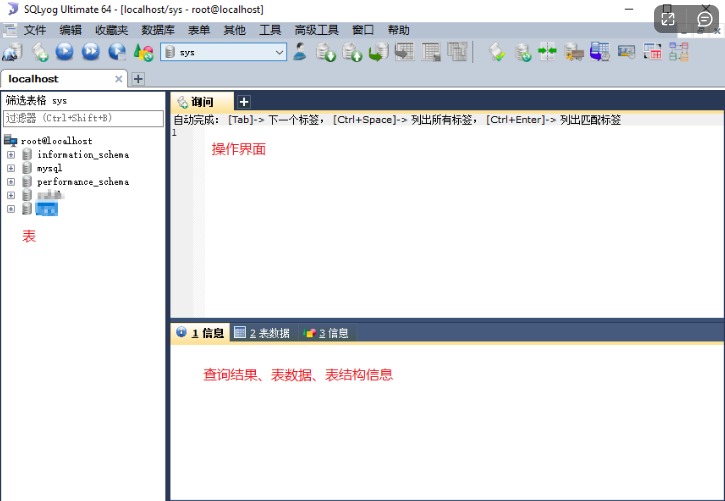Click the database icon with green down arrow
Image resolution: width=725 pixels, height=501 pixels.
326,52
